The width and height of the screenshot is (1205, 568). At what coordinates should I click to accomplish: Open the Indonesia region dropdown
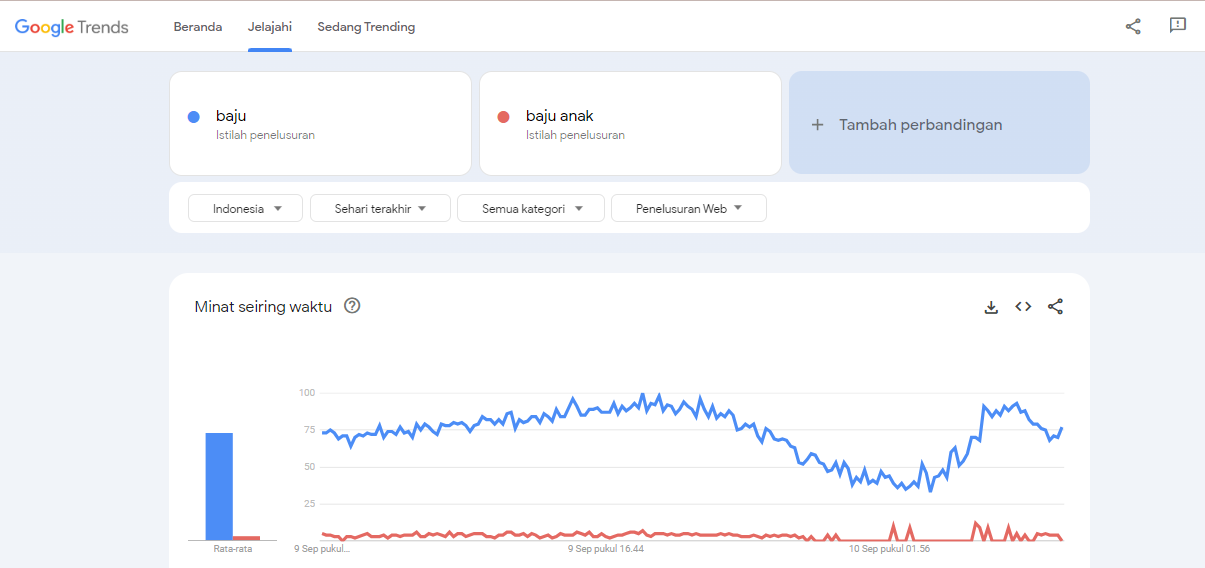click(x=245, y=208)
